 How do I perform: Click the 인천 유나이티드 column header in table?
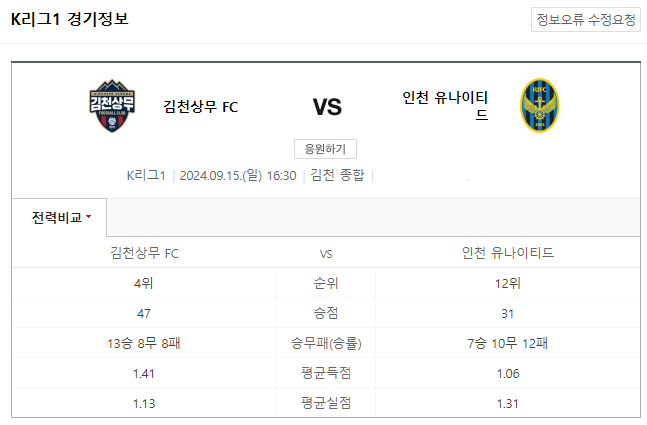pos(508,253)
